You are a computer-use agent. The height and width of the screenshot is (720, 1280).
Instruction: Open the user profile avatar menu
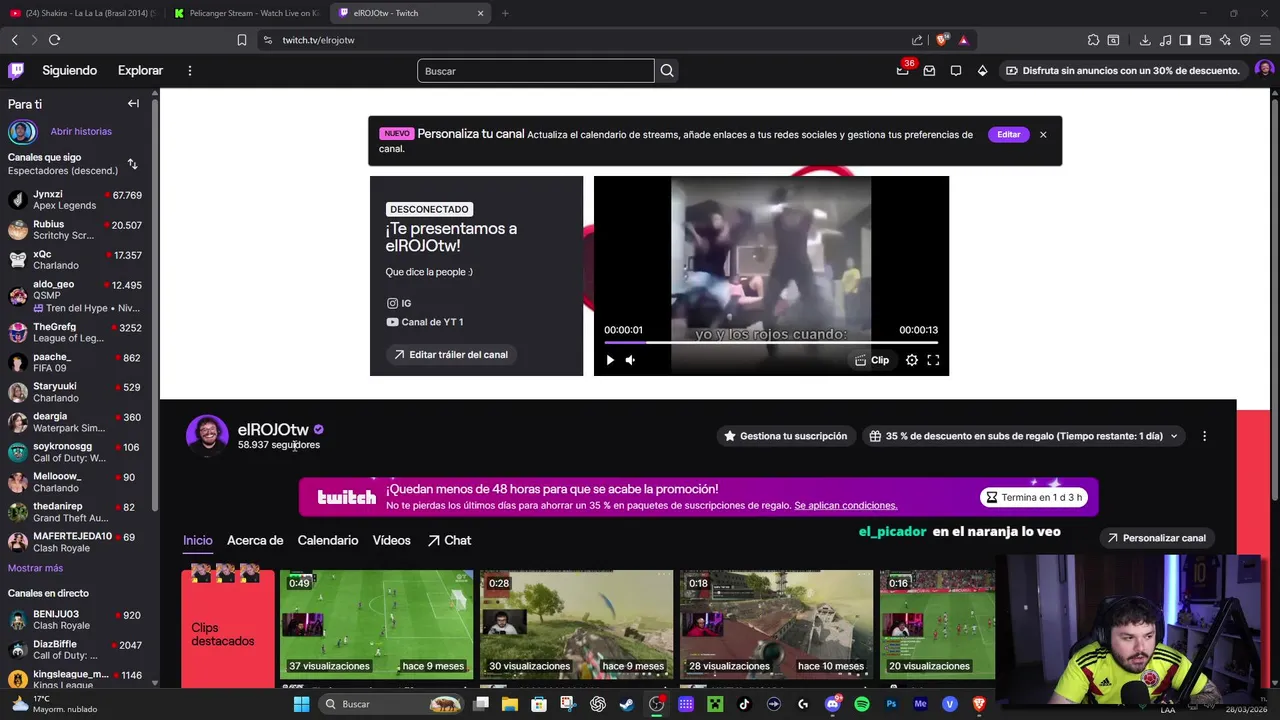(x=1264, y=70)
